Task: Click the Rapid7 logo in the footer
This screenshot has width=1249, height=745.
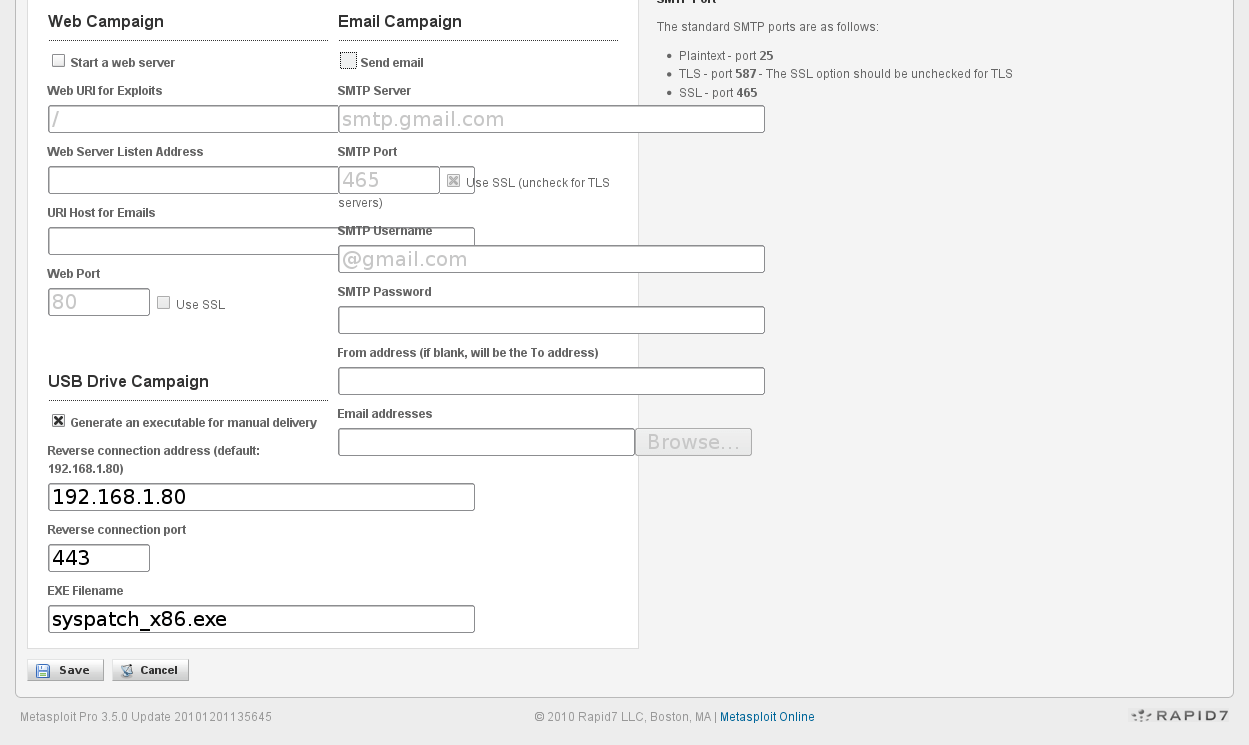Action: tap(1176, 716)
